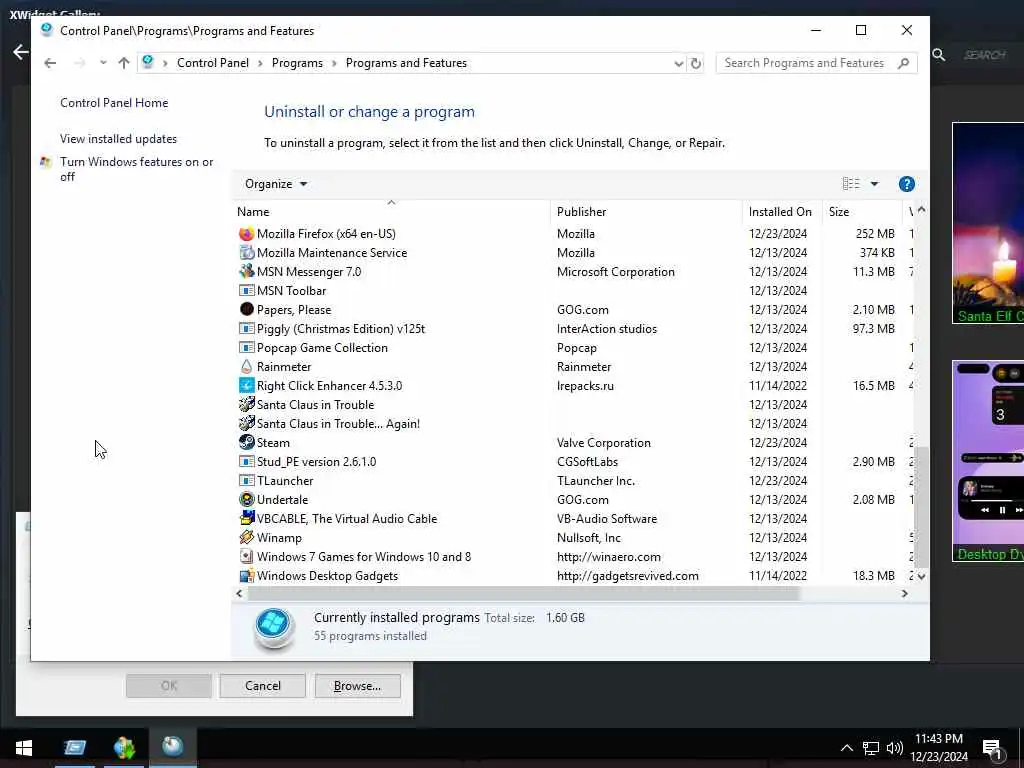Open View installed updates link
The width and height of the screenshot is (1024, 768).
(118, 138)
